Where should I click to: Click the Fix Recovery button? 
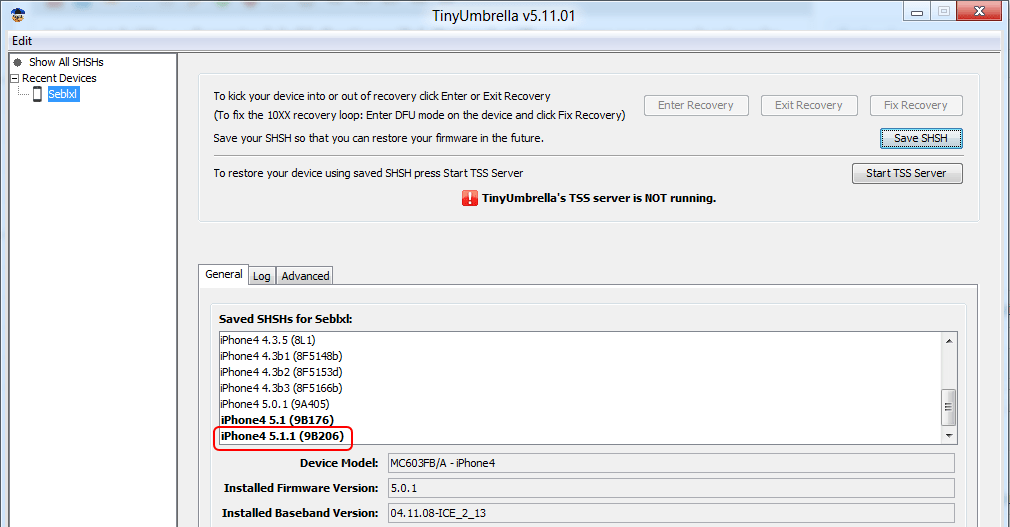915,105
